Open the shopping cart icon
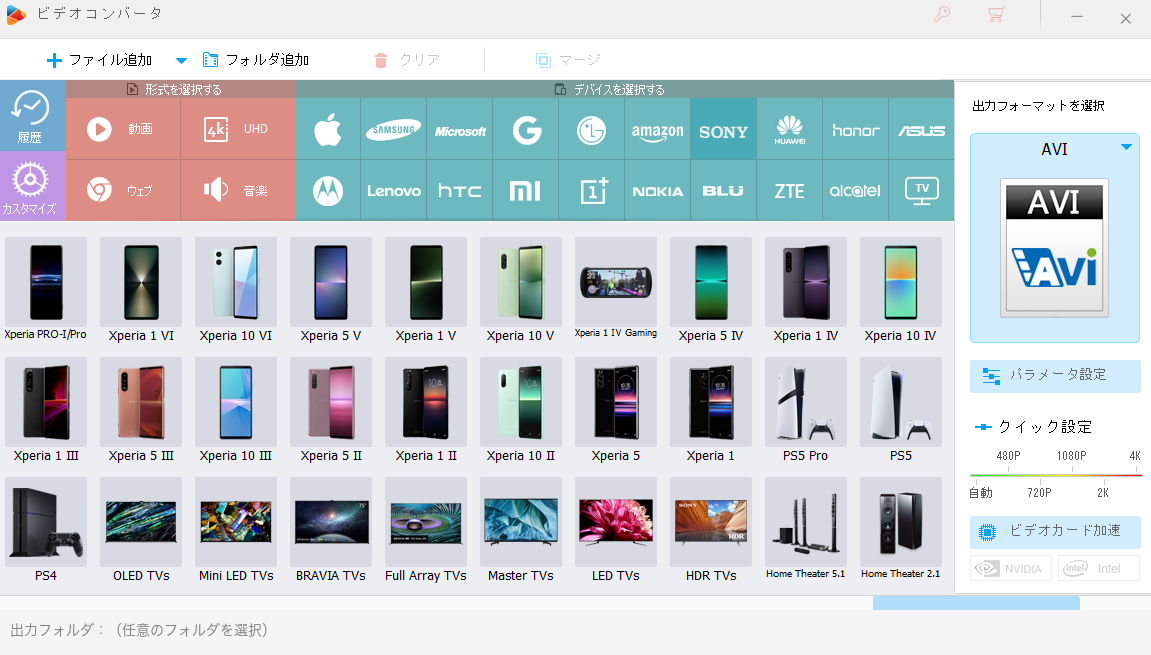 coord(996,14)
